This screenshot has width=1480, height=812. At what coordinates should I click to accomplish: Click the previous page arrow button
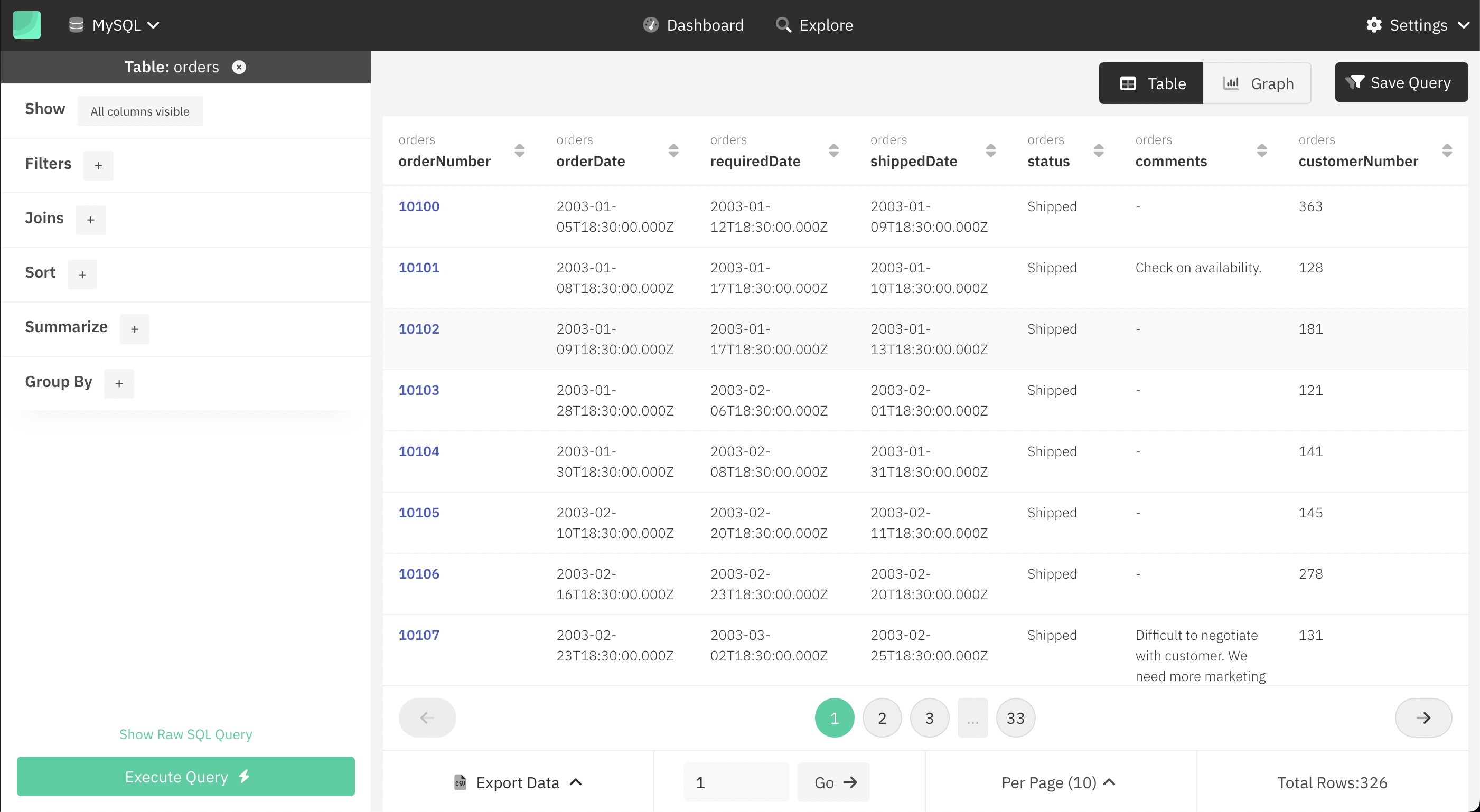point(427,717)
